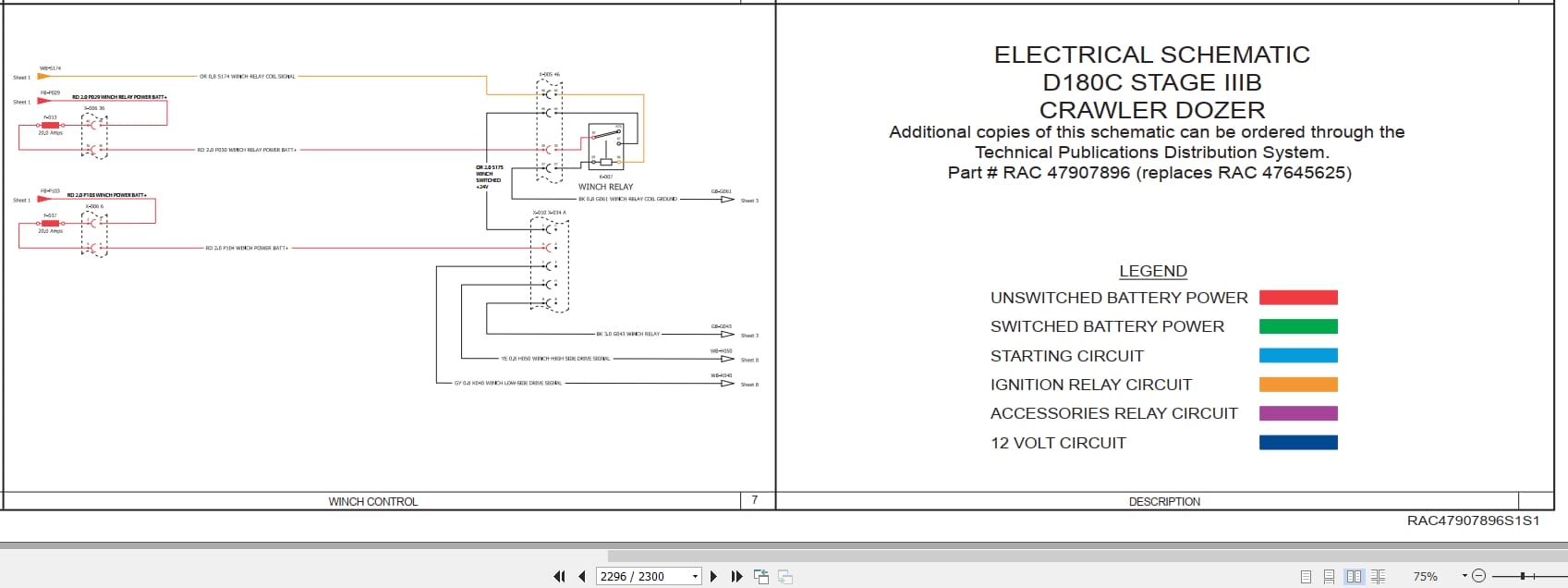Screen dimensions: 1568x588
Task: Click the GY 0,8 winch low-side drive signal label
Action: [x=508, y=383]
